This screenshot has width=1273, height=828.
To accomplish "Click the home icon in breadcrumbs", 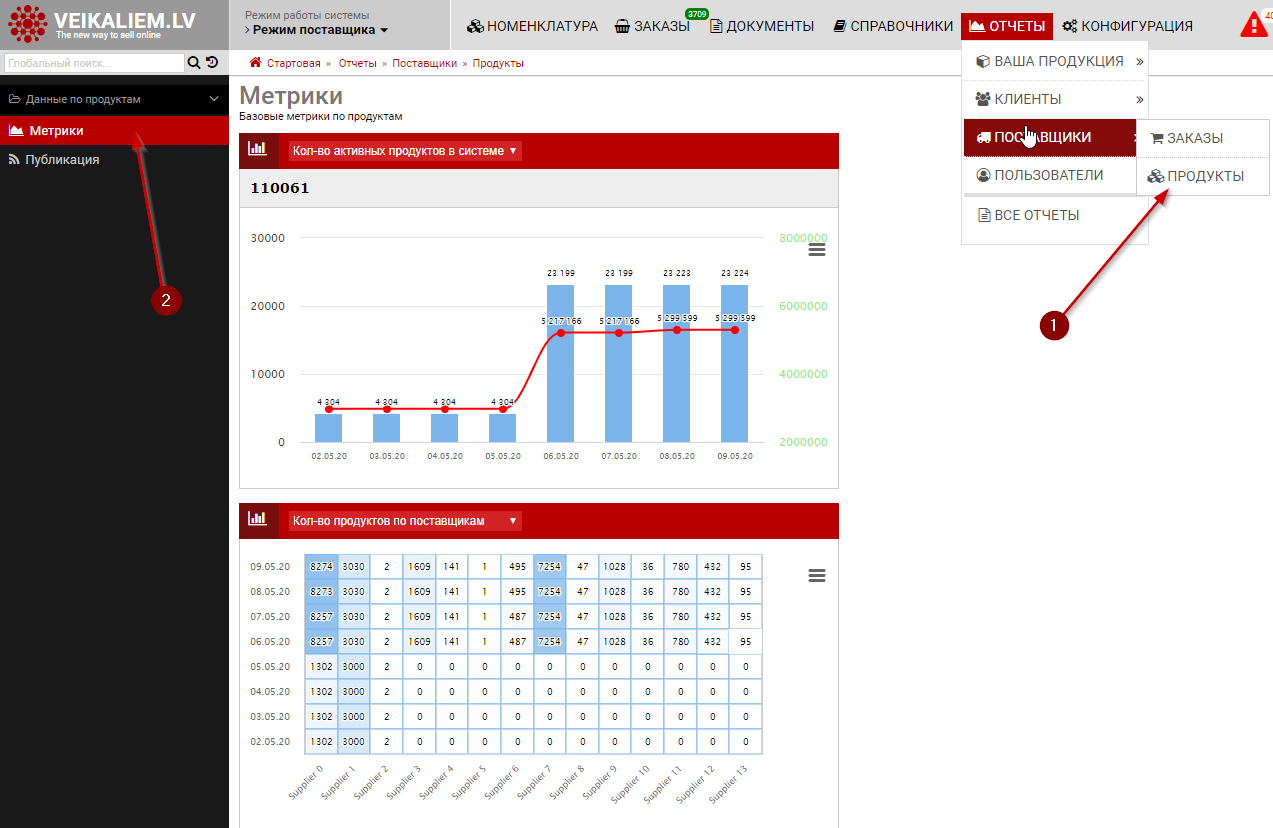I will (255, 63).
